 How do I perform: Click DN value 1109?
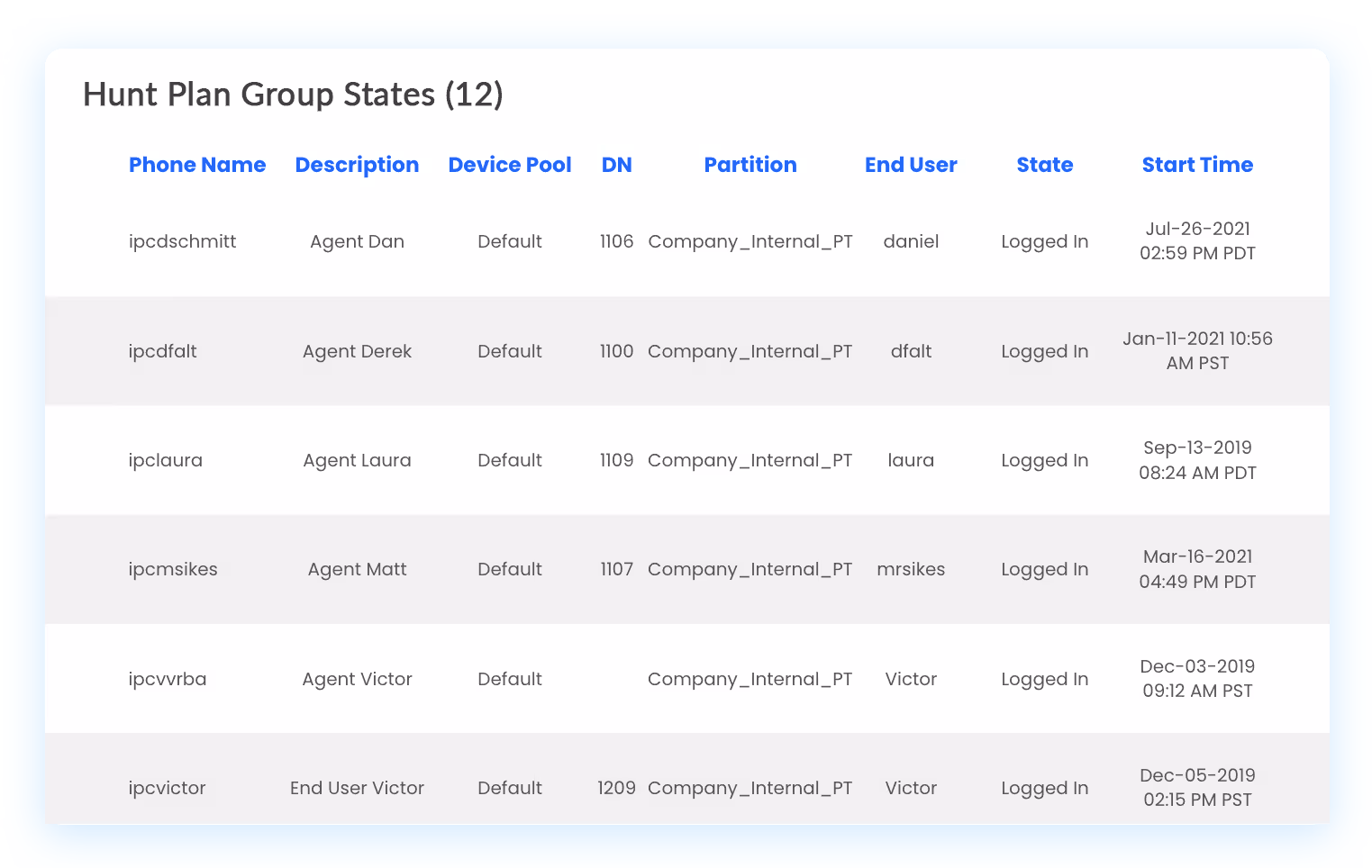coord(617,460)
